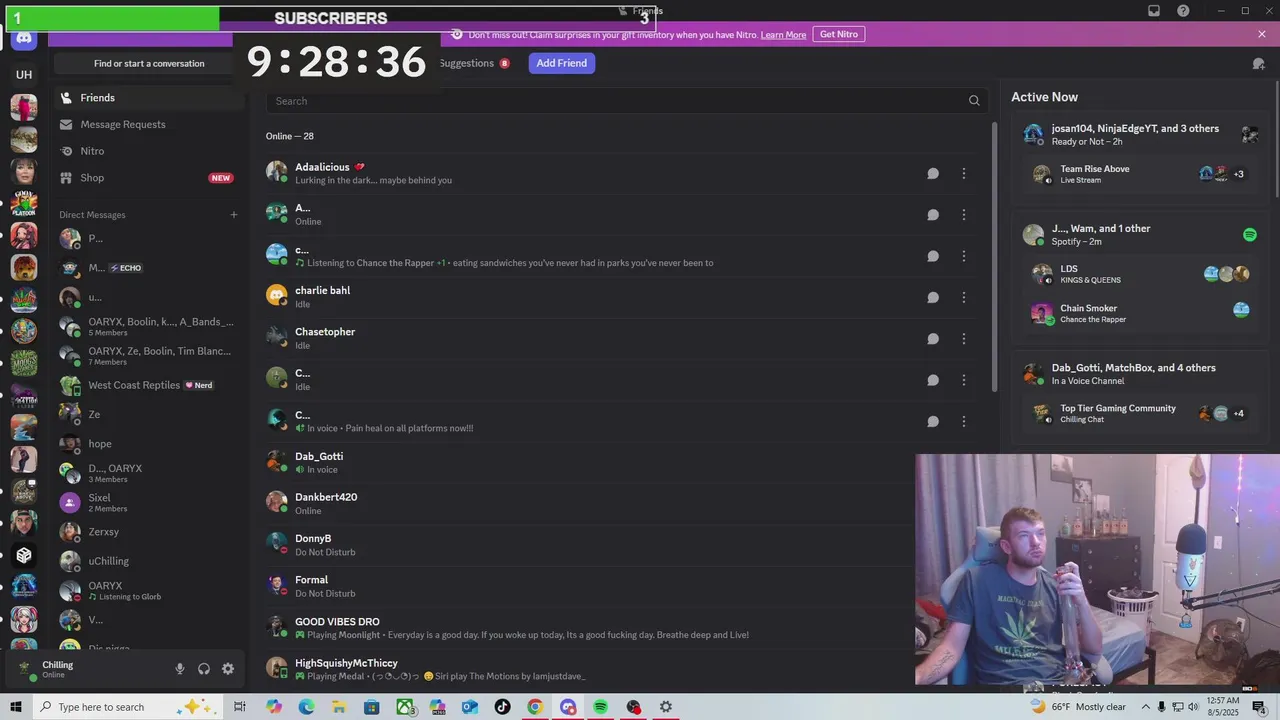Open the Windows notification center
The width and height of the screenshot is (1280, 720).
point(1259,707)
